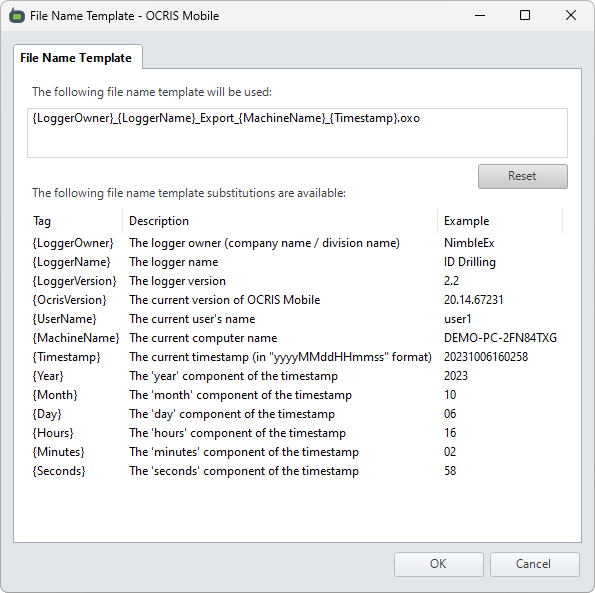Image resolution: width=595 pixels, height=593 pixels.
Task: Click the 'year' component description
Action: (233, 376)
